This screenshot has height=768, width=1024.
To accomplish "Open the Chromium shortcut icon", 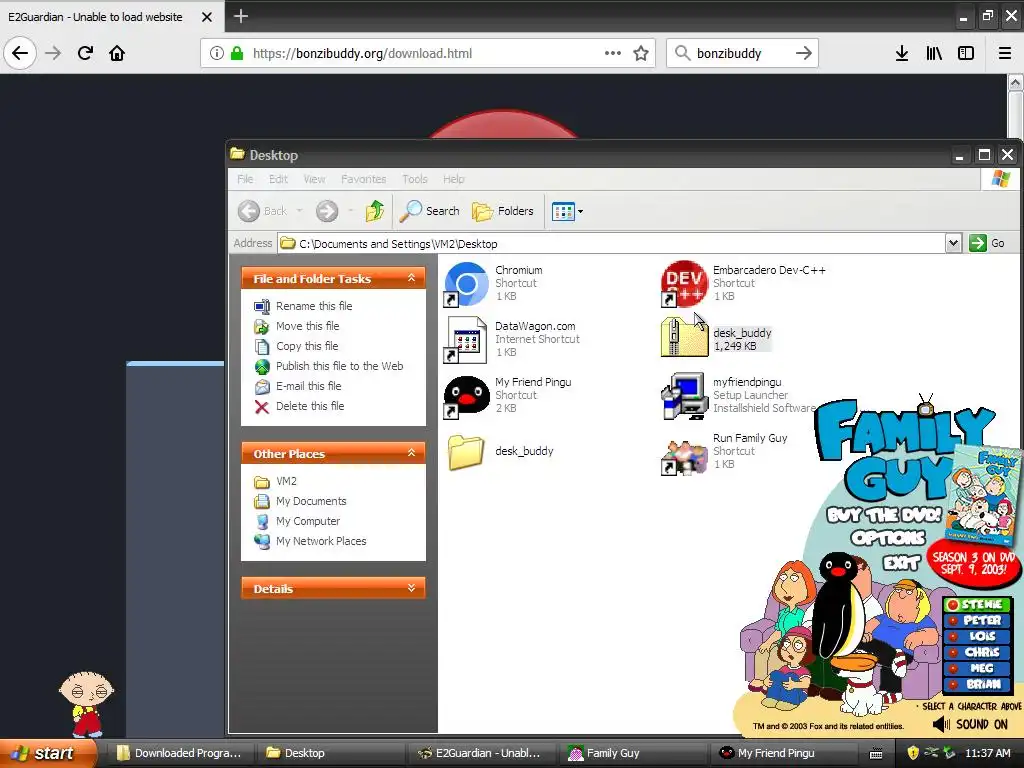I will click(x=466, y=284).
